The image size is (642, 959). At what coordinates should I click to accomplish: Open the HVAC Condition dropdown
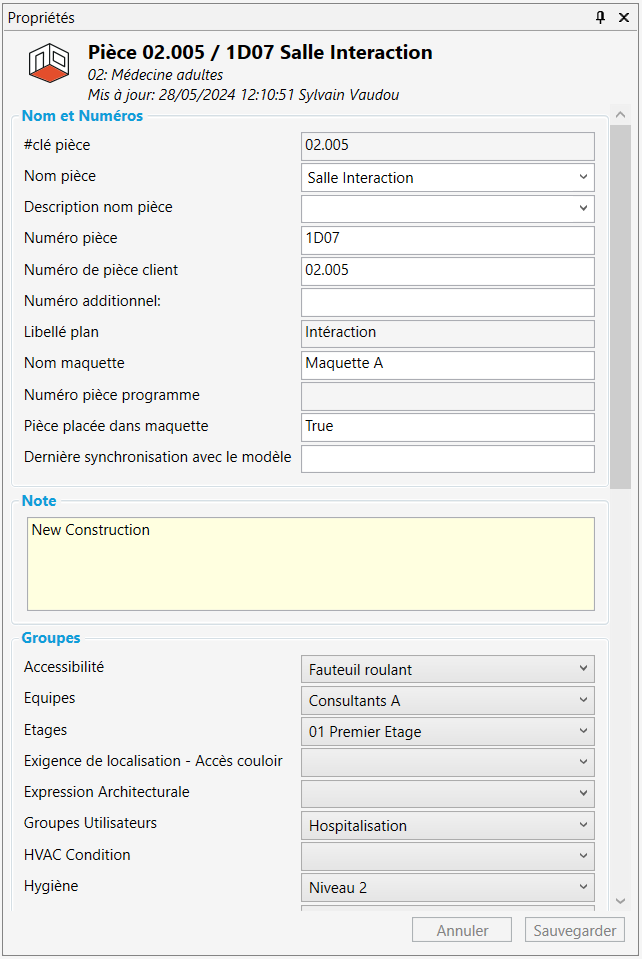click(583, 856)
